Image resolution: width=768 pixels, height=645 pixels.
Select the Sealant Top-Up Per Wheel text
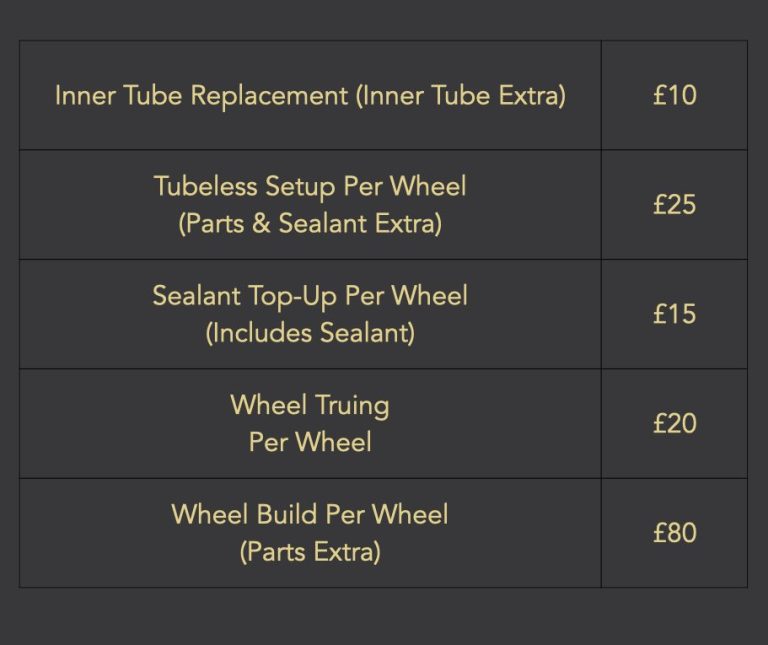310,296
